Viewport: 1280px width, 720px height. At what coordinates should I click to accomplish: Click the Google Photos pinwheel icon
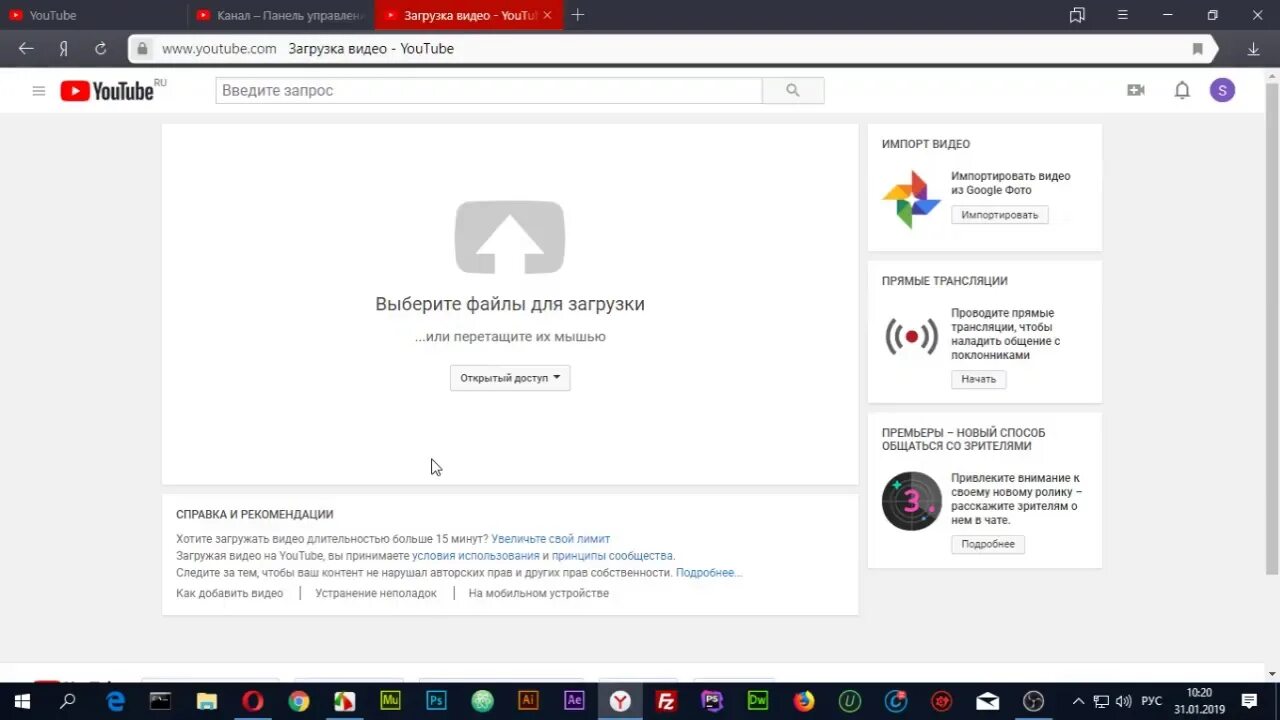click(911, 199)
